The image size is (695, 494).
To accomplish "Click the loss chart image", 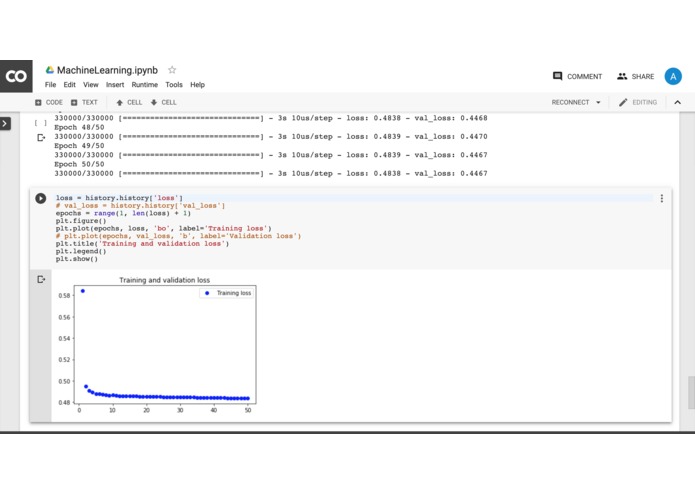I will coord(157,345).
